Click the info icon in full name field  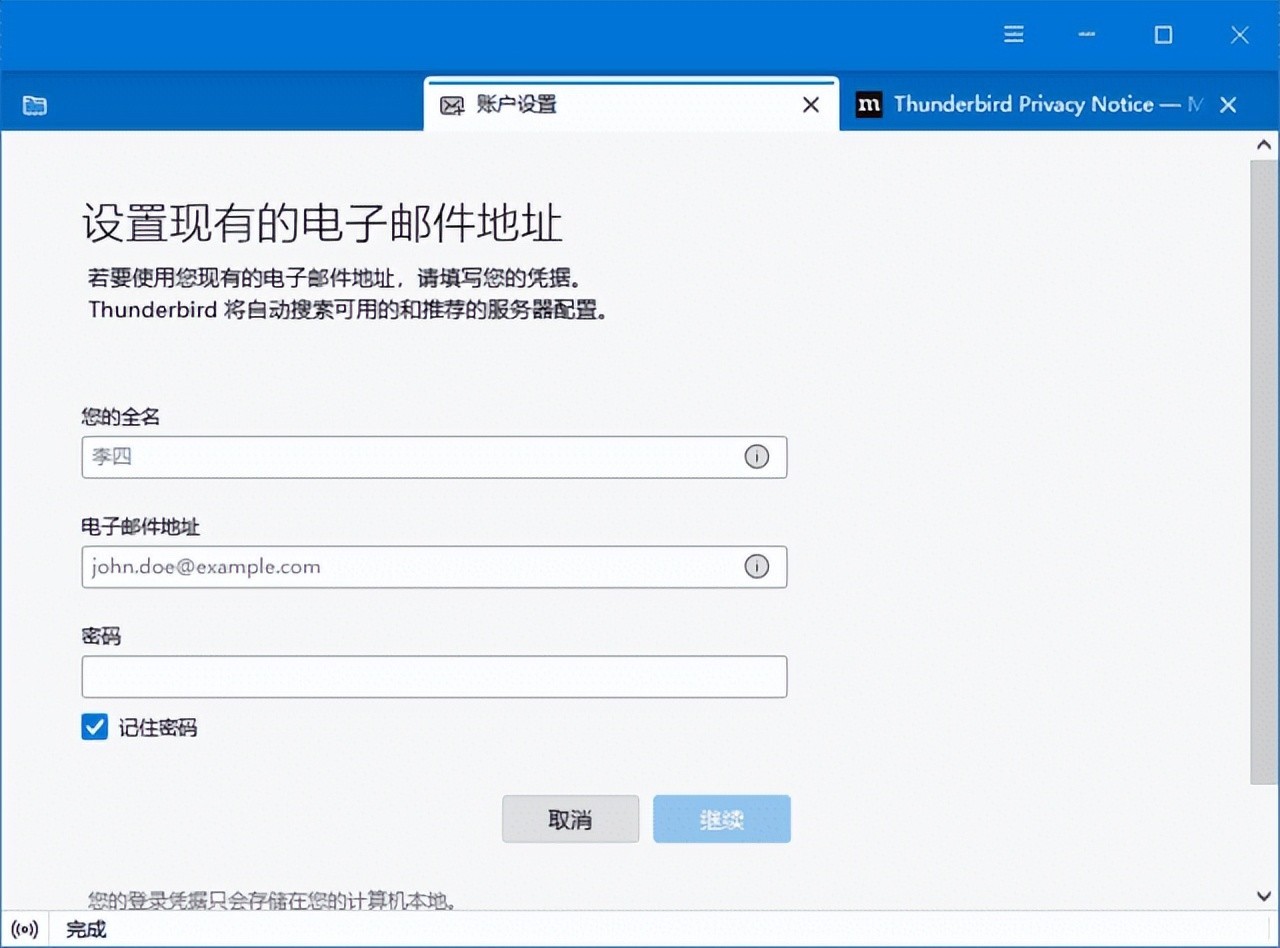point(757,457)
